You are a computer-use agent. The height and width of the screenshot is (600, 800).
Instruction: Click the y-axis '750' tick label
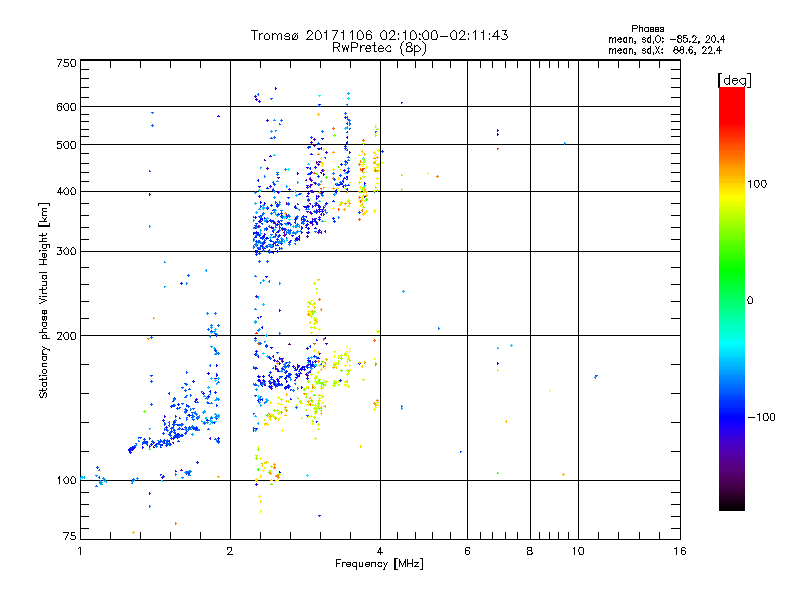pyautogui.click(x=66, y=63)
